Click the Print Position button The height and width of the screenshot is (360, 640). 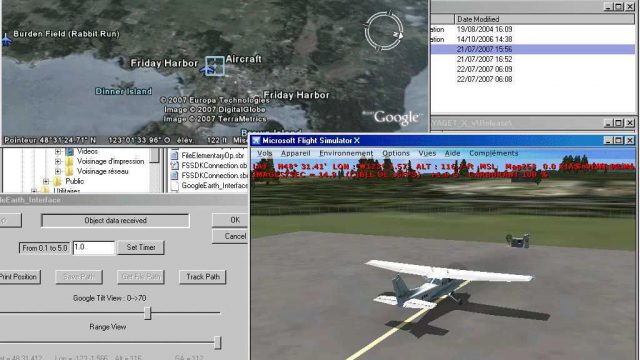click(x=19, y=277)
